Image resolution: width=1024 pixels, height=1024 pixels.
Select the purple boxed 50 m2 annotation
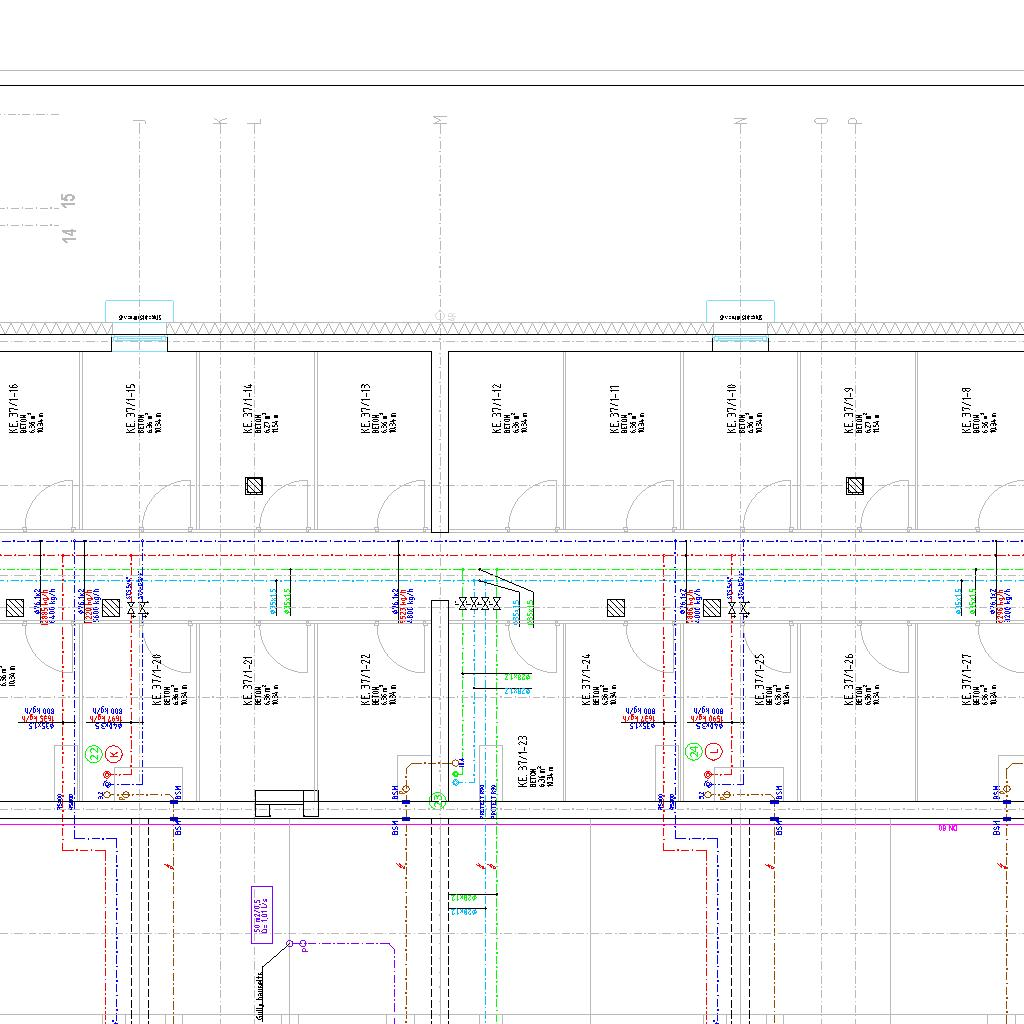(262, 914)
